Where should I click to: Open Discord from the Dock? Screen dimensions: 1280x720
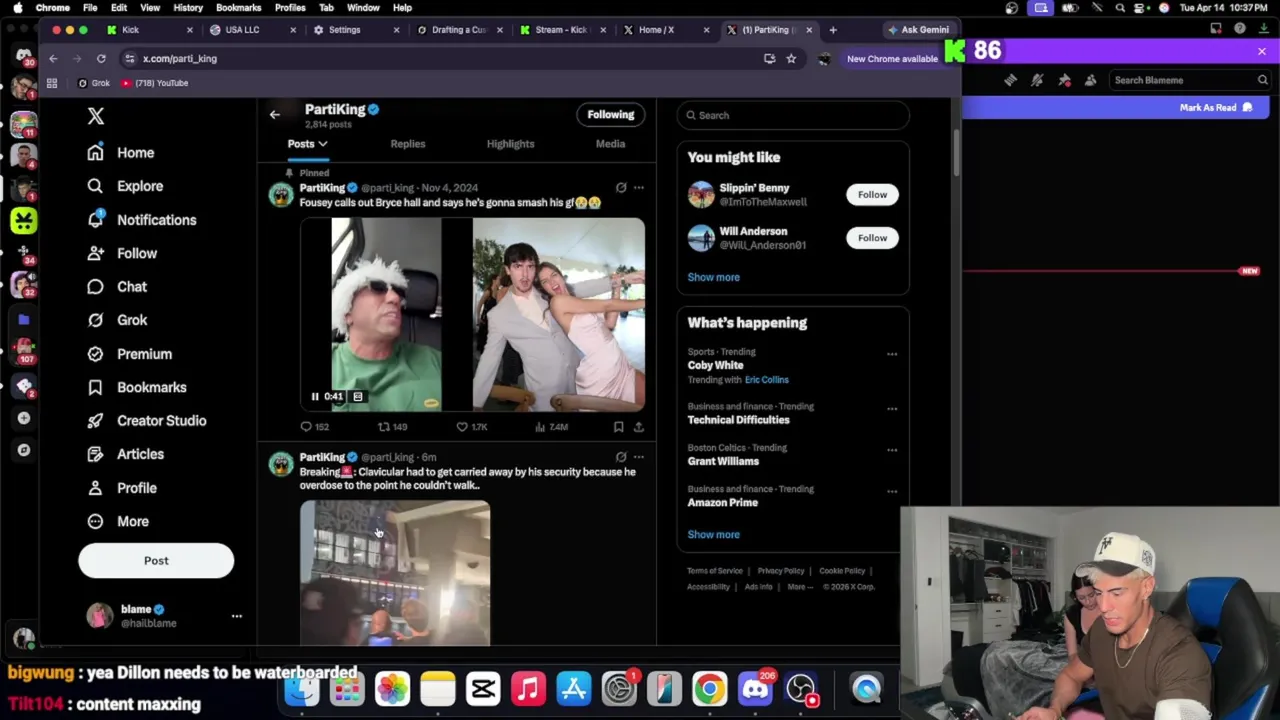pos(755,689)
